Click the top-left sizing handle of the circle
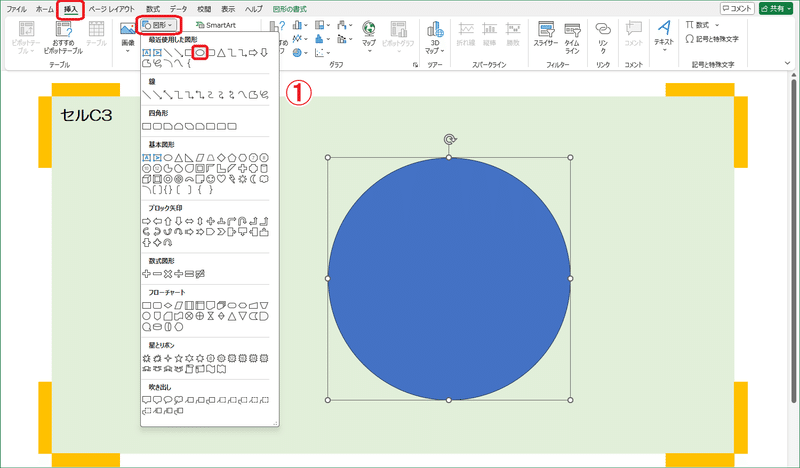The image size is (800, 468). pyautogui.click(x=328, y=158)
